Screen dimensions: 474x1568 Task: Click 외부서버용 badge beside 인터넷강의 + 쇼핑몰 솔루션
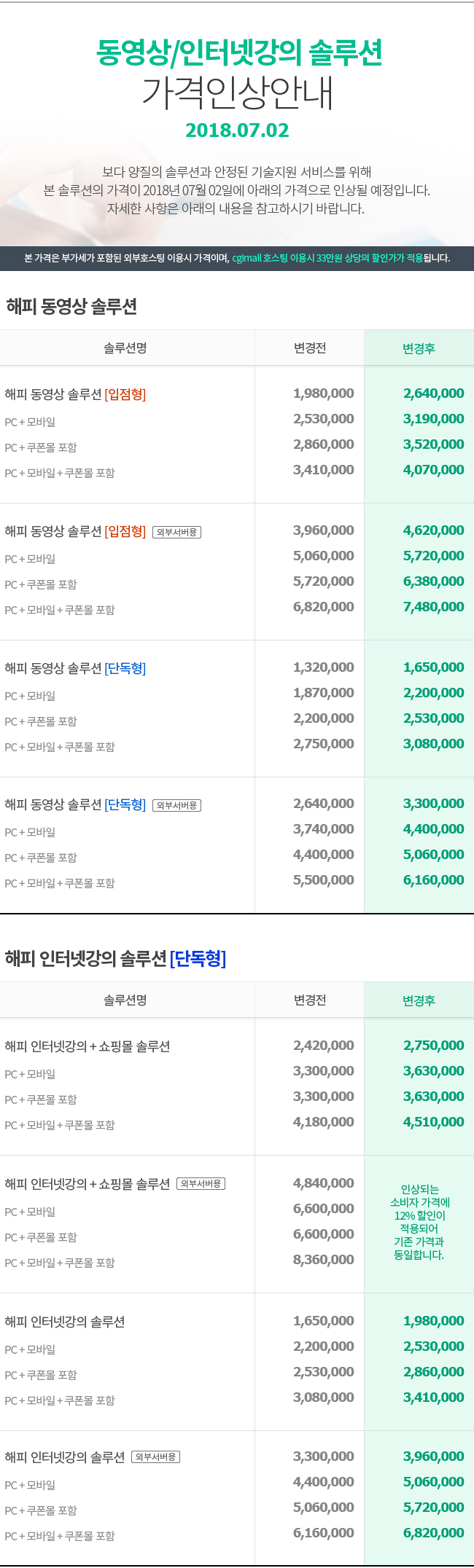201,1183
